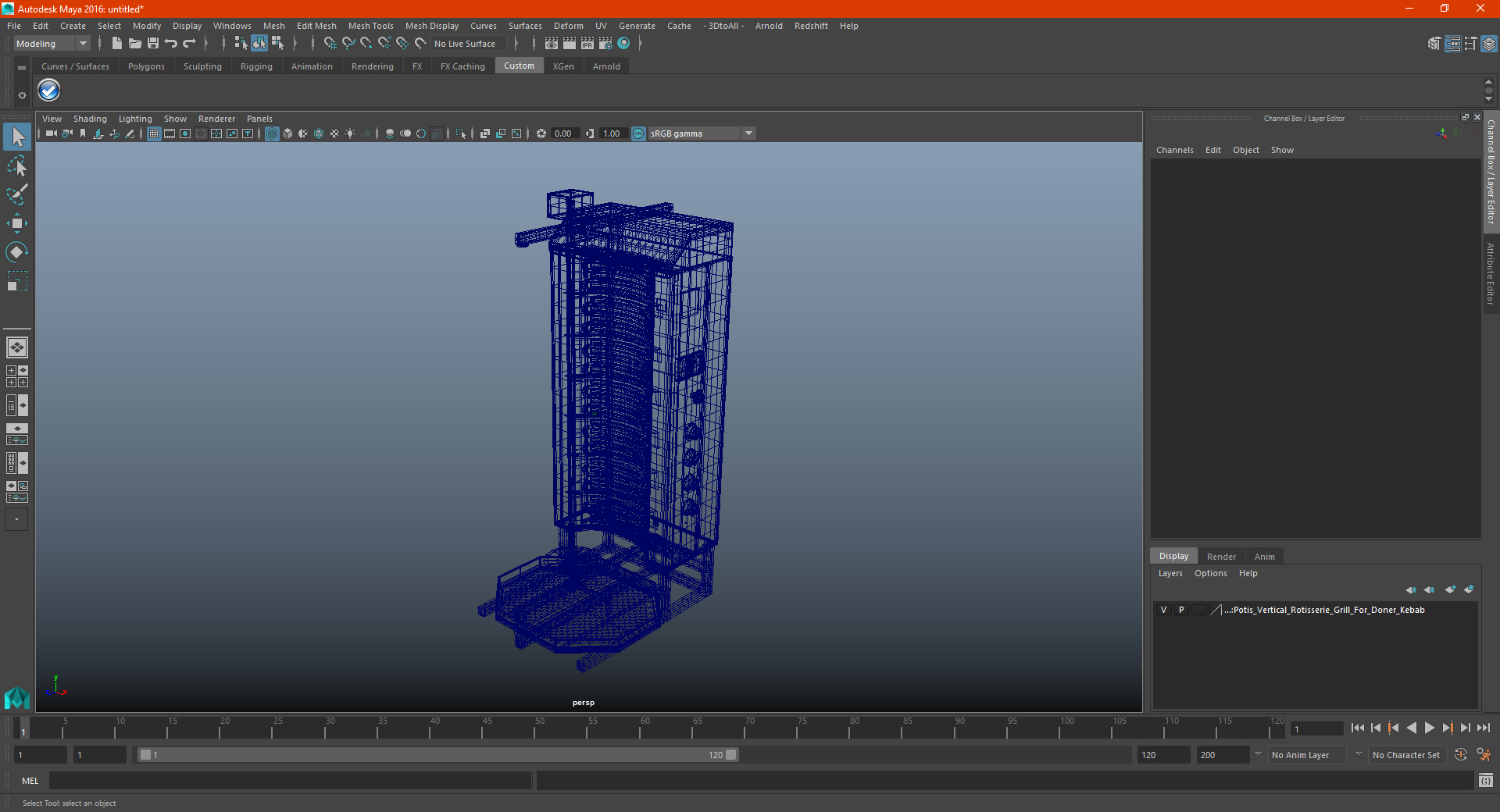Toggle smooth shade all cube icon

287,134
